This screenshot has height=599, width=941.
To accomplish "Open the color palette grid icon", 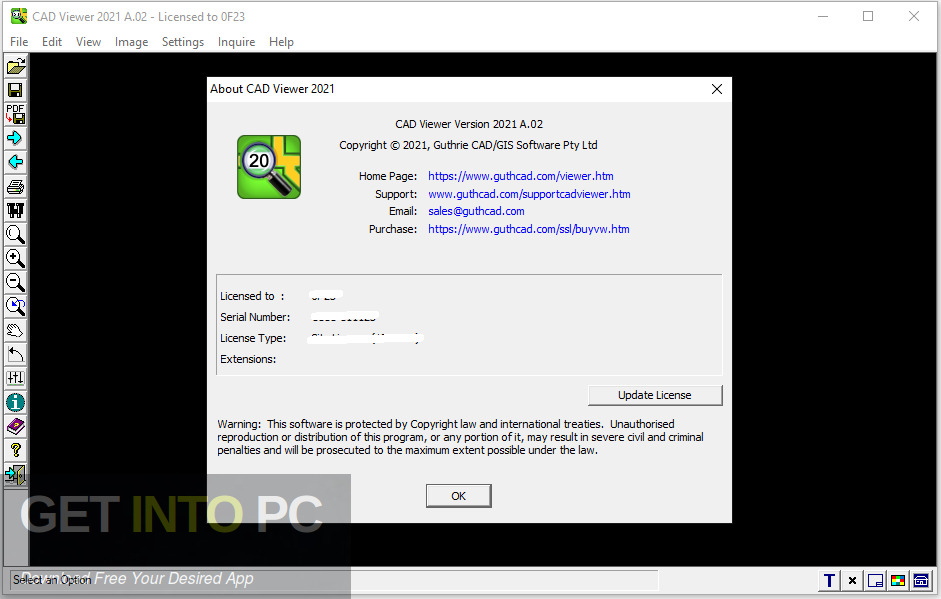I will coord(898,580).
